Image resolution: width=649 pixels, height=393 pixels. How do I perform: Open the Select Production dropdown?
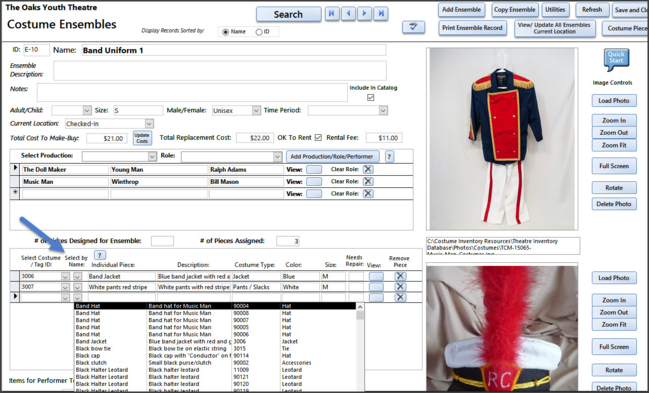(x=152, y=157)
